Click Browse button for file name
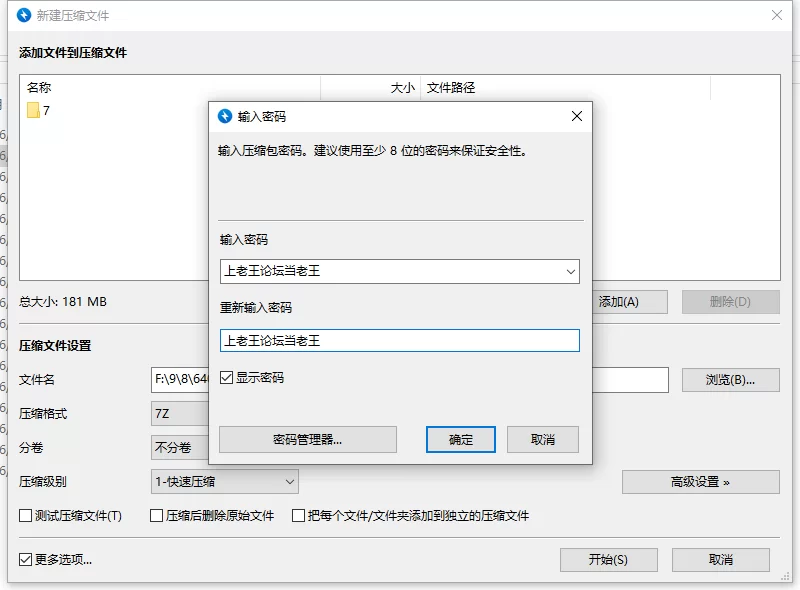This screenshot has height=590, width=800. click(x=730, y=380)
